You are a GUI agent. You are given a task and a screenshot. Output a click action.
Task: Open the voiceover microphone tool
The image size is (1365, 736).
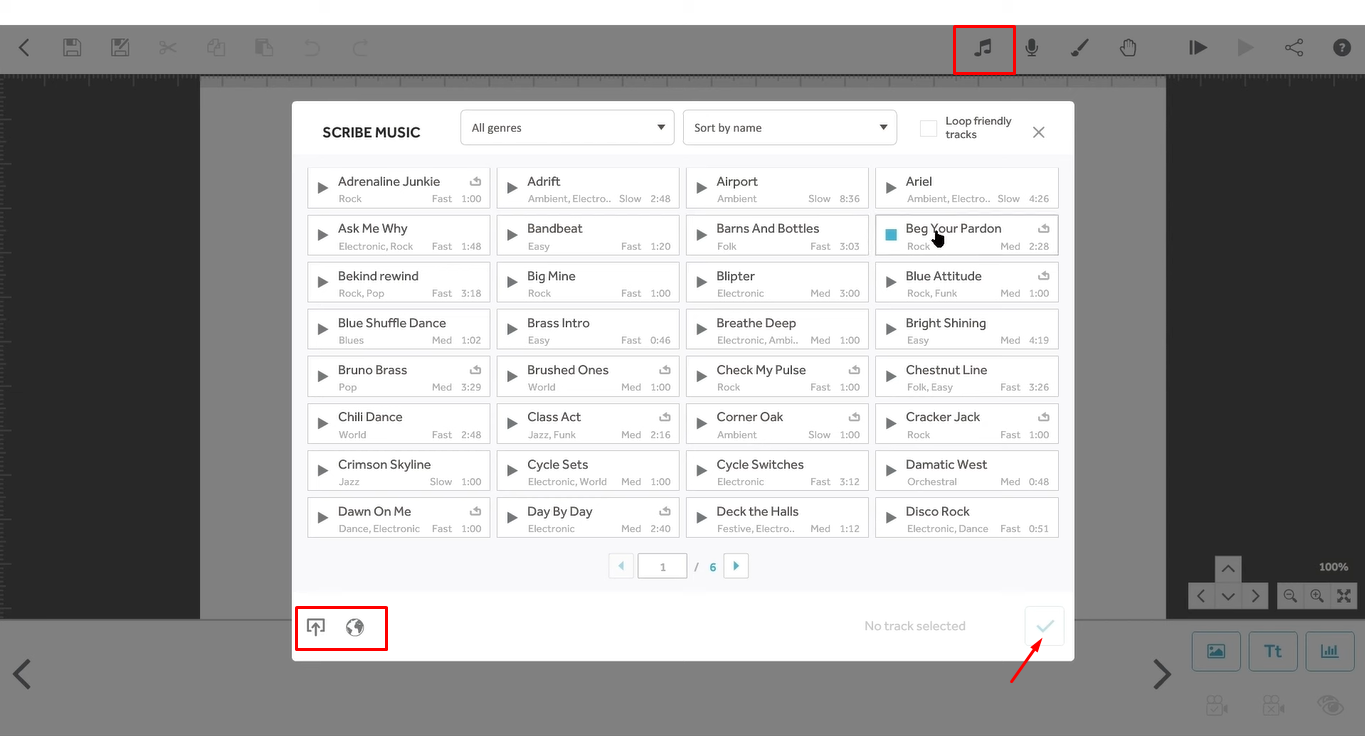(x=1032, y=48)
